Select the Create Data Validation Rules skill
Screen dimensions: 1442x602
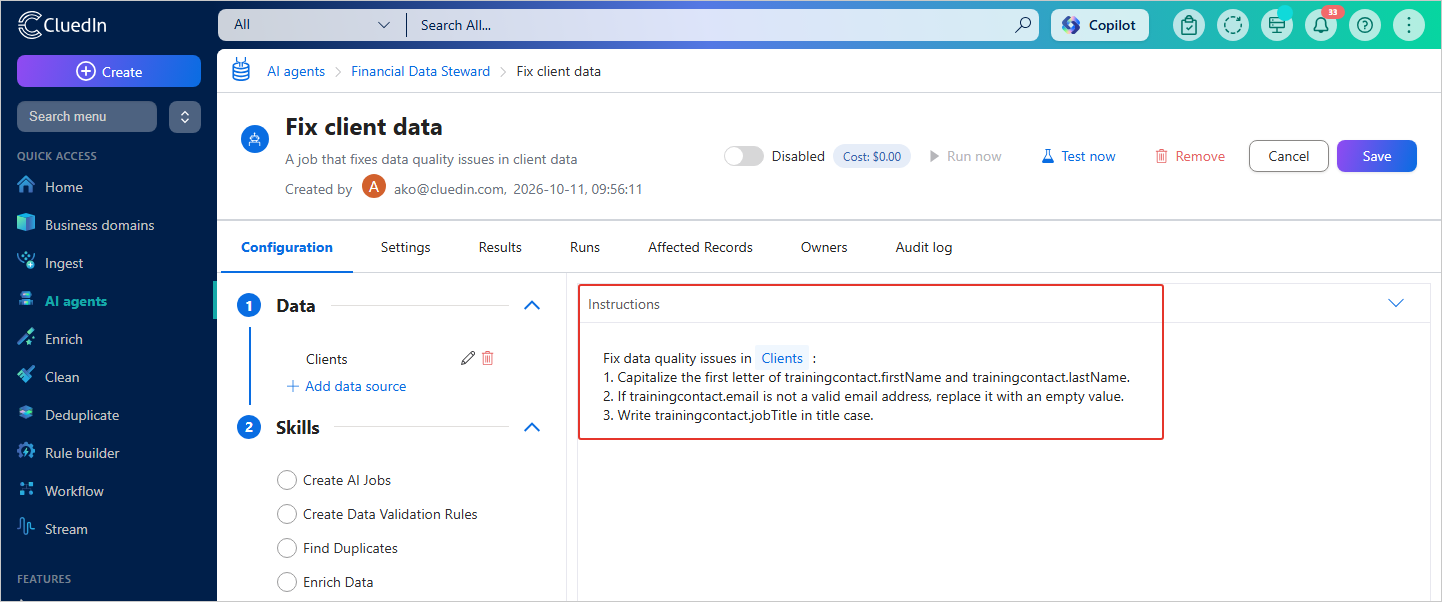[287, 514]
